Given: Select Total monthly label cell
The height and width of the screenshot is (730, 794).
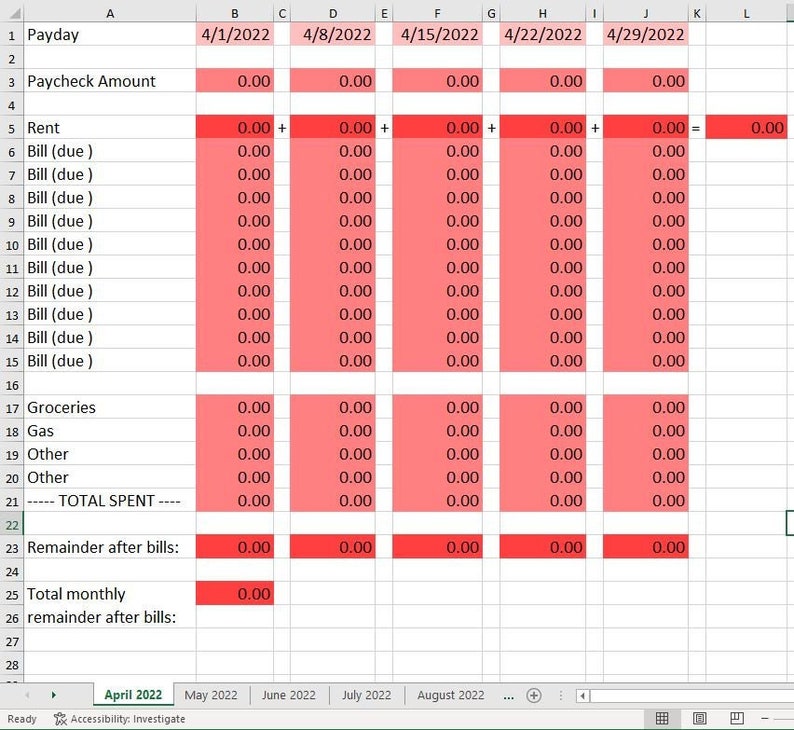Looking at the screenshot, I should 110,593.
